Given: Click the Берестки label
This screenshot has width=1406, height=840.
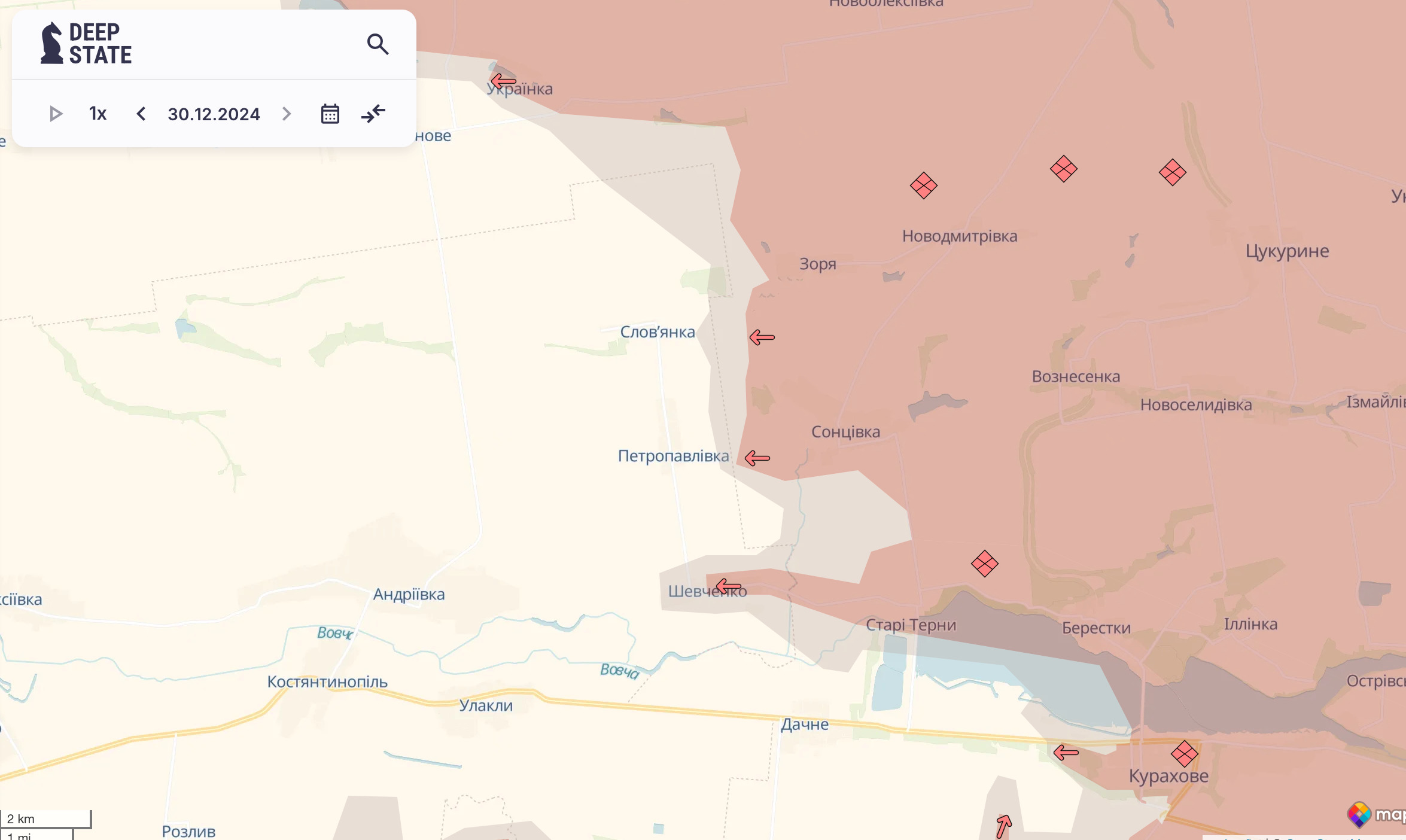Looking at the screenshot, I should 1097,628.
